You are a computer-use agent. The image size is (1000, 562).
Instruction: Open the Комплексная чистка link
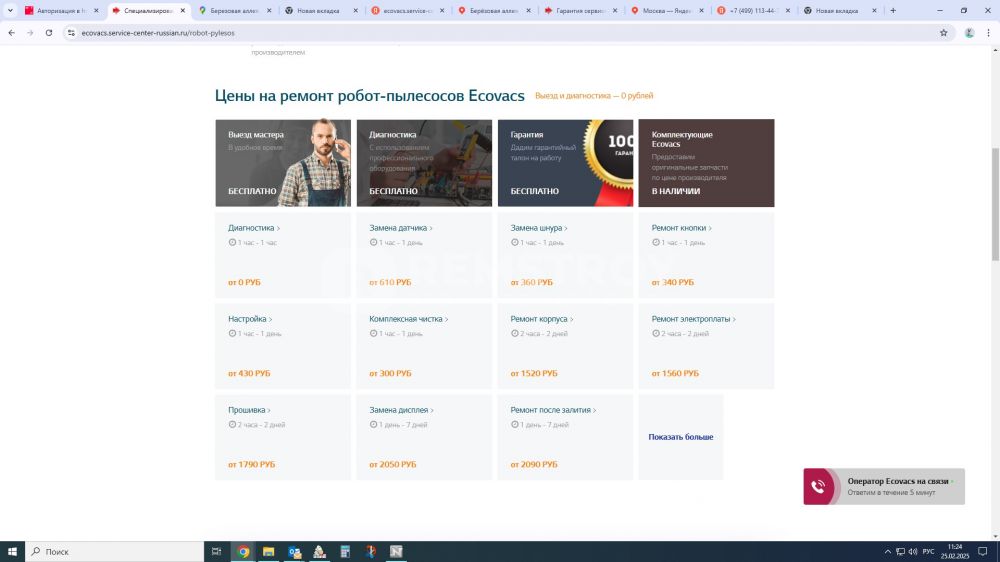tap(408, 319)
